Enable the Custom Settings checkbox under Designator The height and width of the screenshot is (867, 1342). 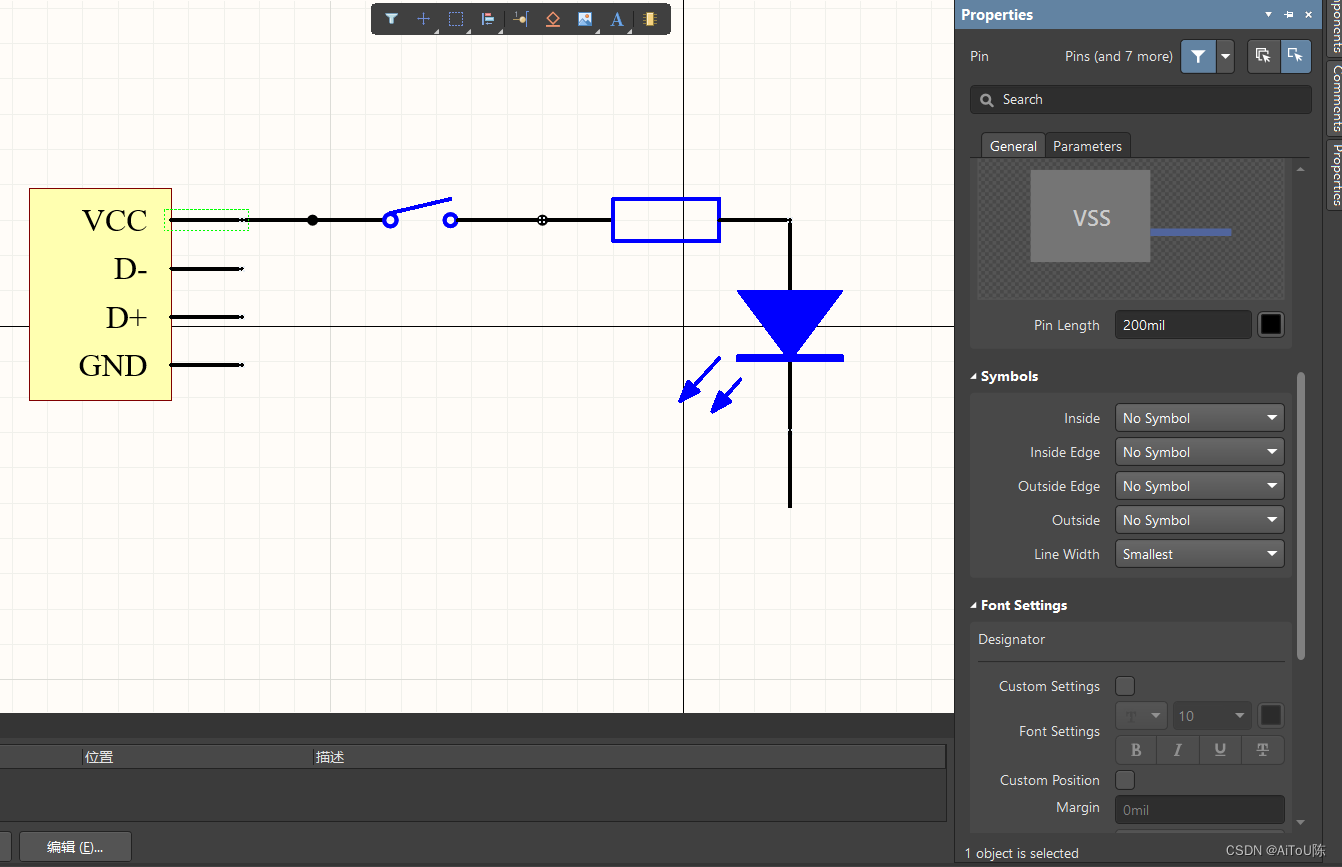click(x=1125, y=686)
